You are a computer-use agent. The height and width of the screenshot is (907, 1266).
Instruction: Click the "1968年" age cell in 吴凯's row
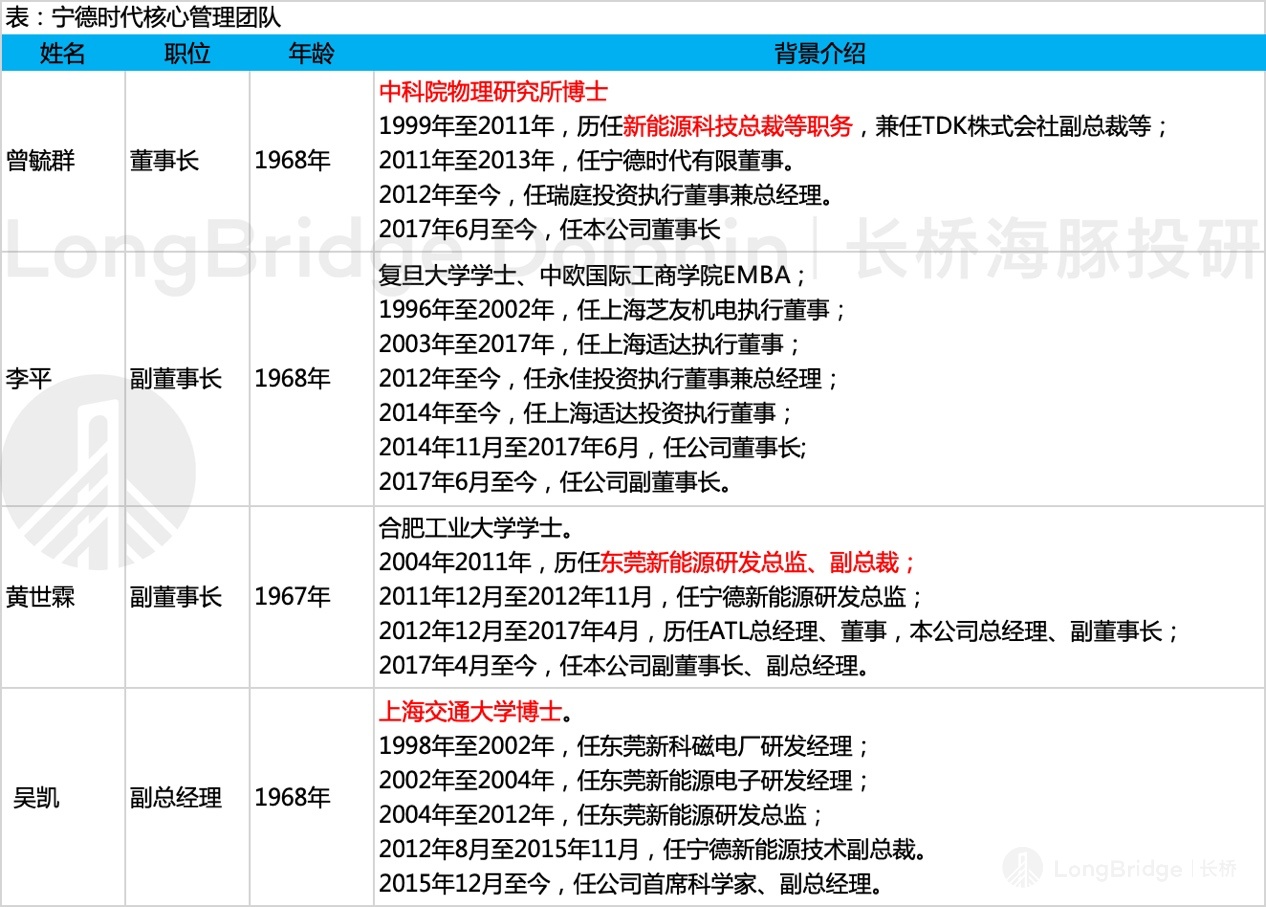tap(292, 797)
